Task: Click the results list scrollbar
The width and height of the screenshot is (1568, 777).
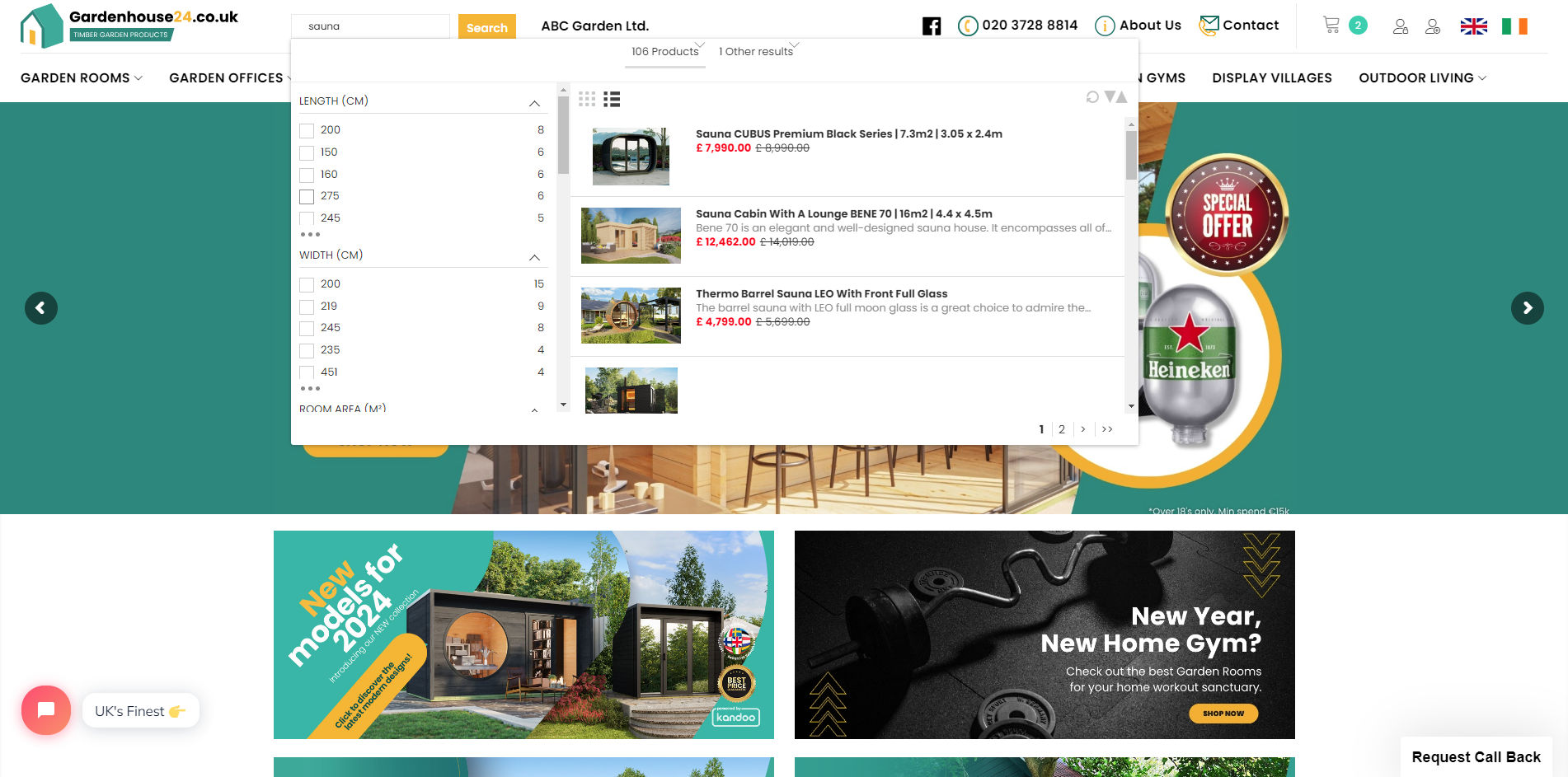Action: click(x=1131, y=155)
